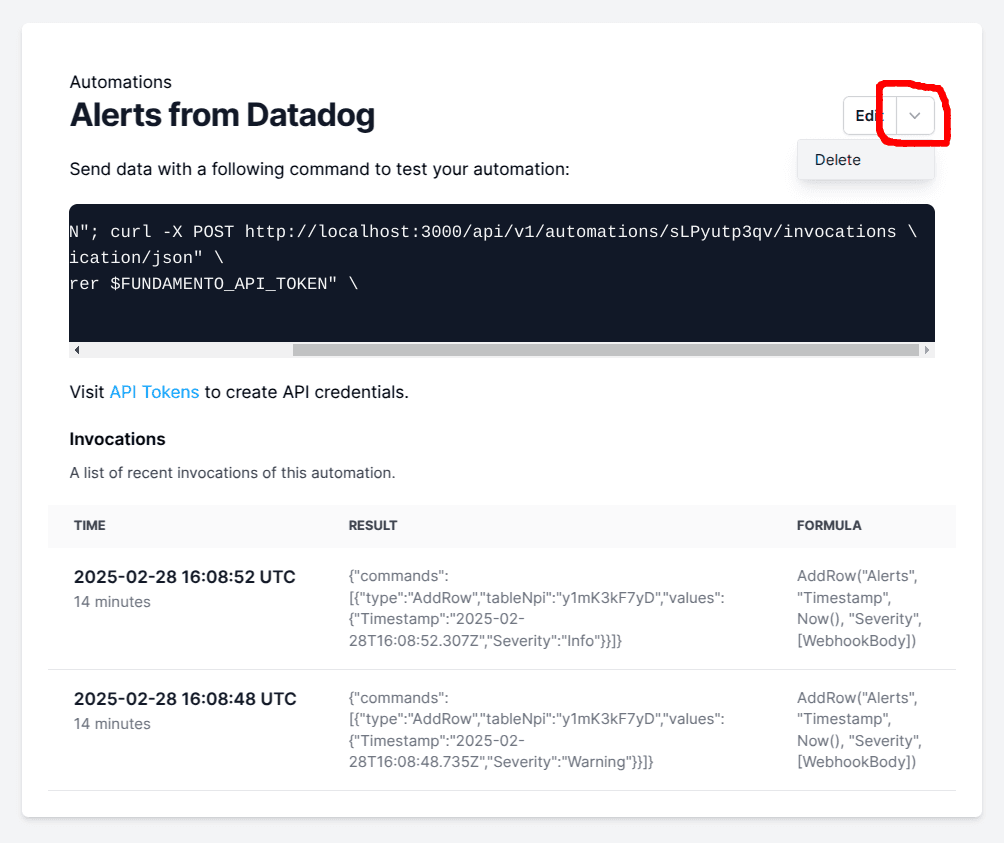Click the result JSON with Severity Warning
The height and width of the screenshot is (843, 1004).
(x=536, y=730)
